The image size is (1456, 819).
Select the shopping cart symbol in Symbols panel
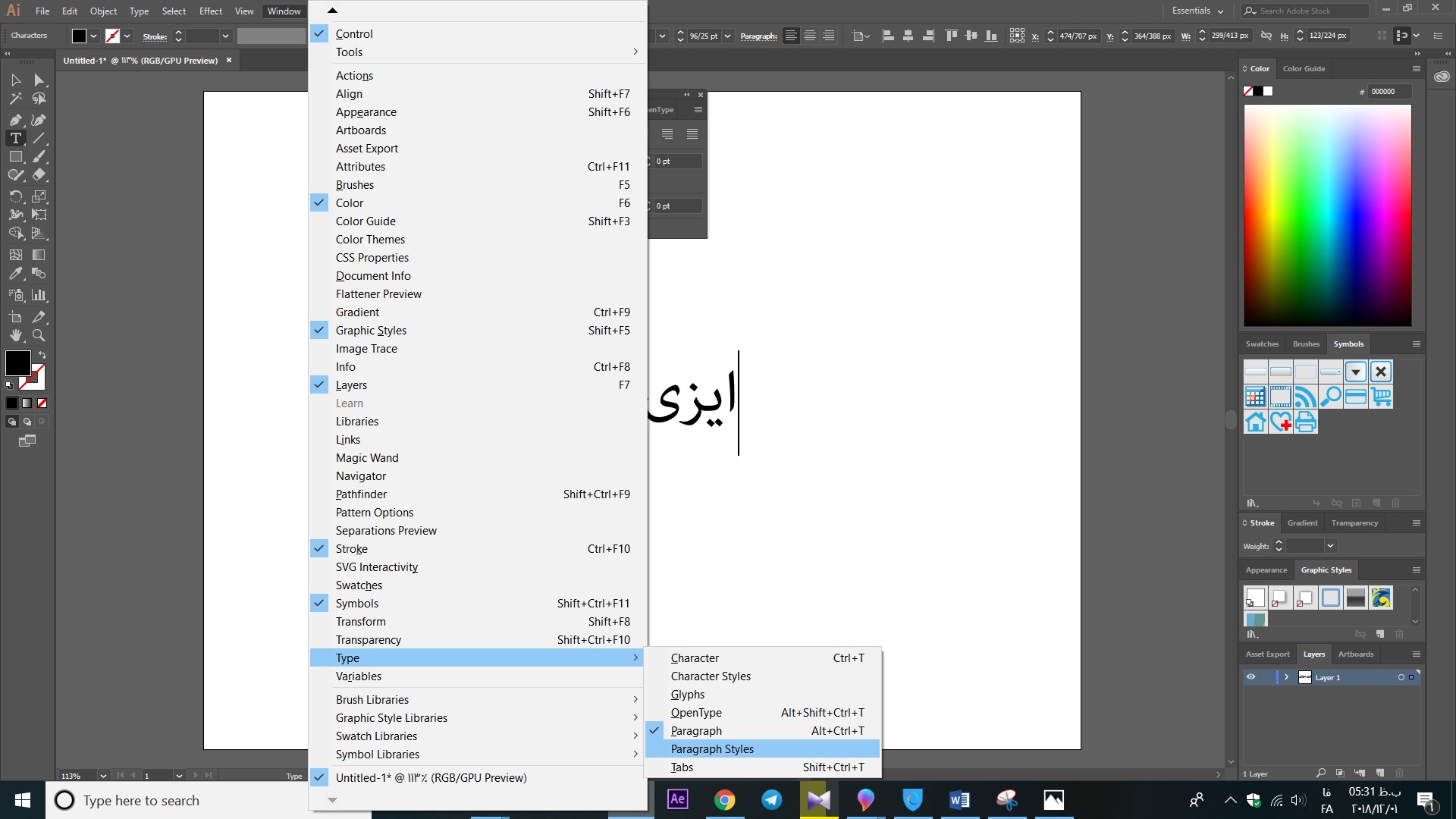click(x=1380, y=397)
